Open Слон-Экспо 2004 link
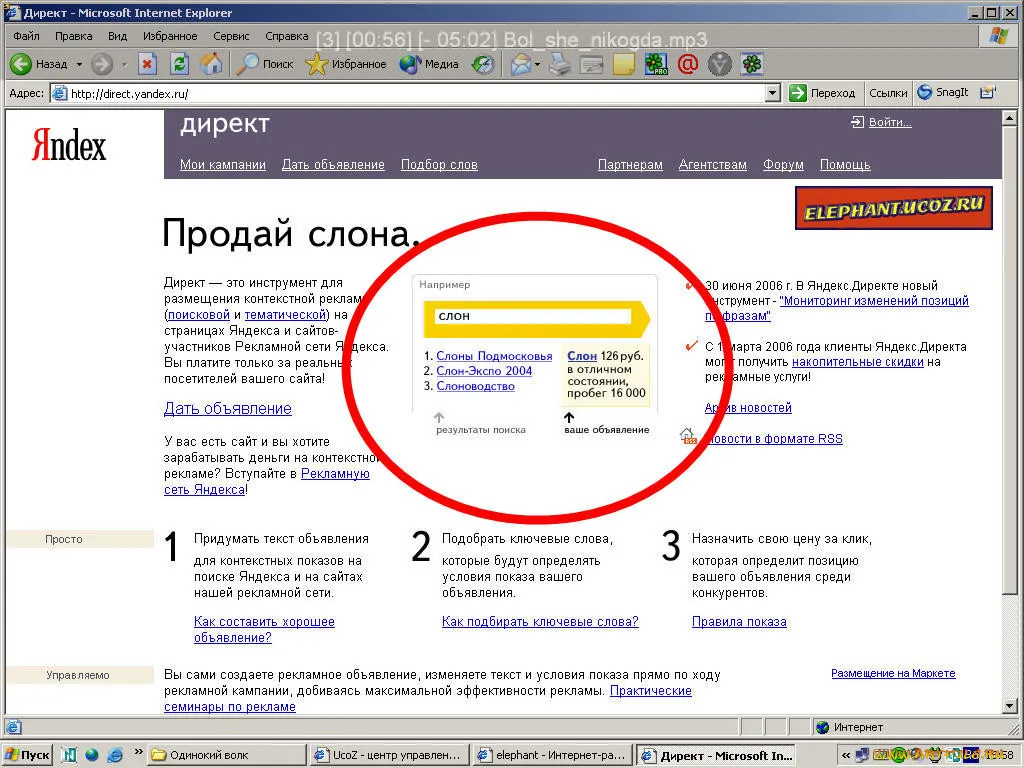Screen dimensions: 1024x768 coord(484,371)
